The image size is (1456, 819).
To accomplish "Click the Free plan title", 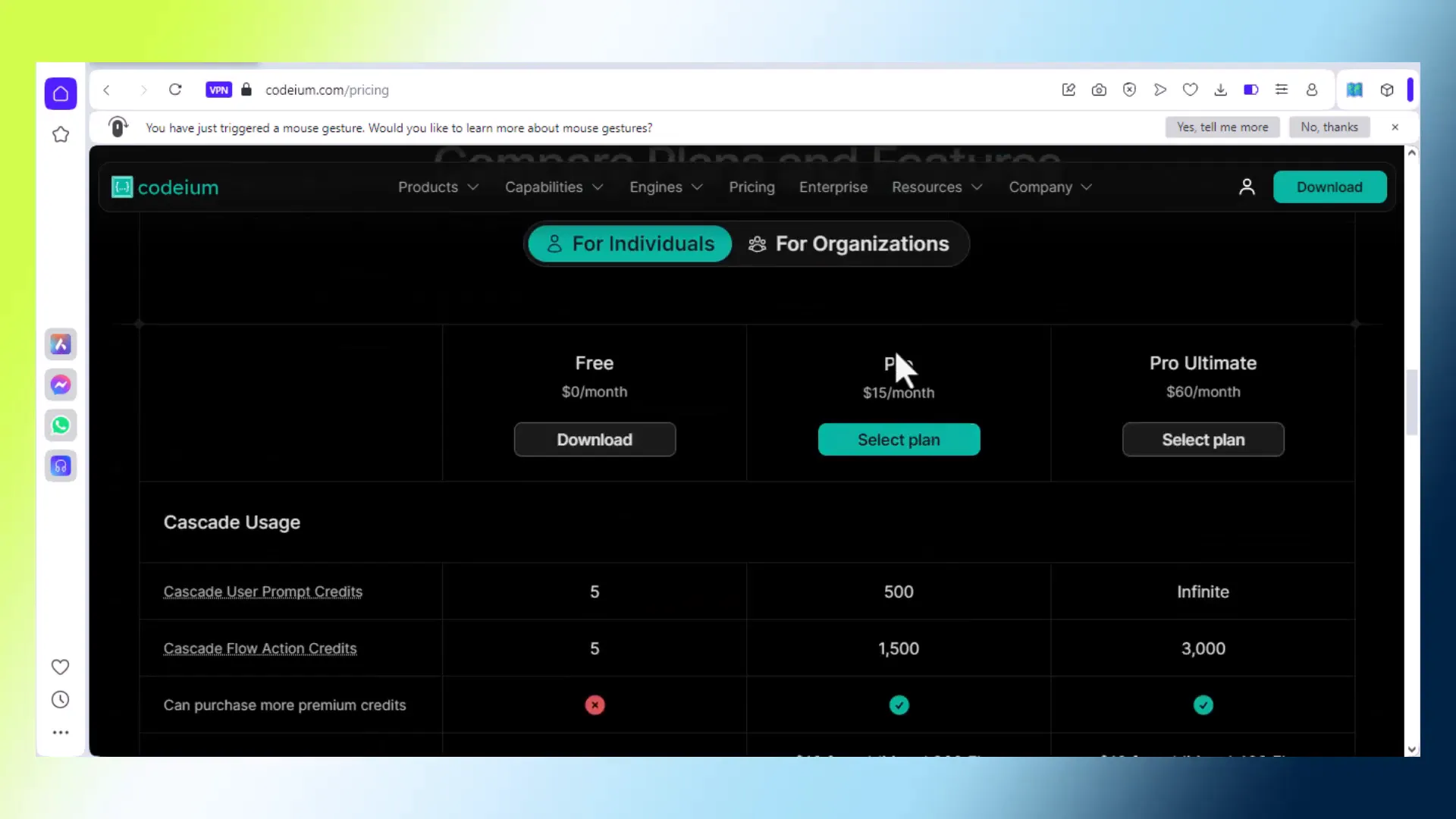I will 595,363.
